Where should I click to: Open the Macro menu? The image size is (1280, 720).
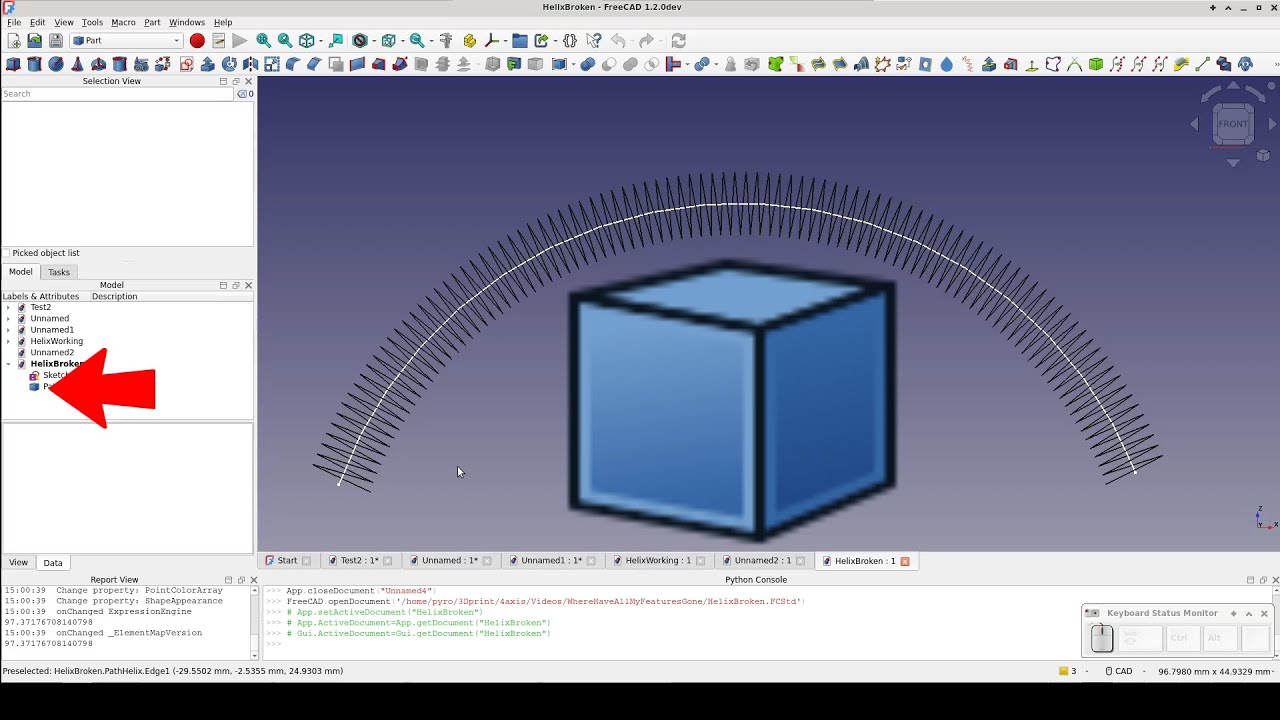click(x=123, y=22)
